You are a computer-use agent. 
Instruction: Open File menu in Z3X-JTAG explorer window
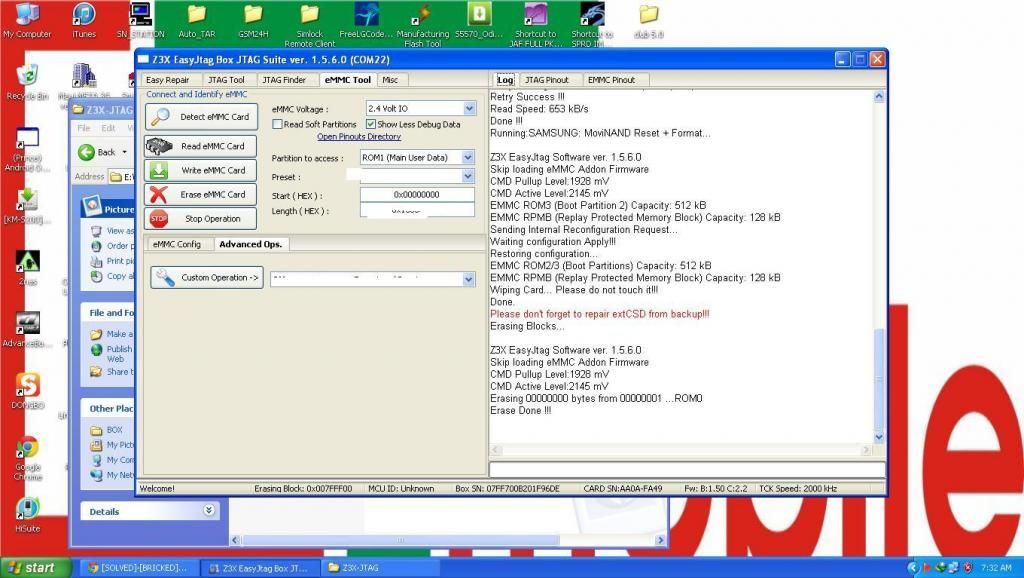coord(84,128)
